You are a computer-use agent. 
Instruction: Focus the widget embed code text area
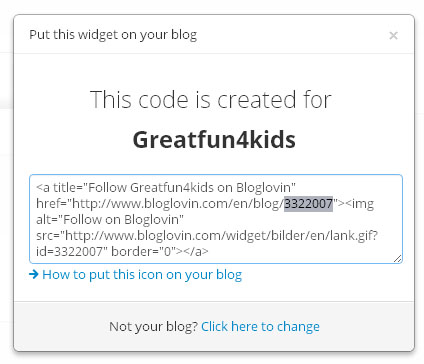coord(216,219)
